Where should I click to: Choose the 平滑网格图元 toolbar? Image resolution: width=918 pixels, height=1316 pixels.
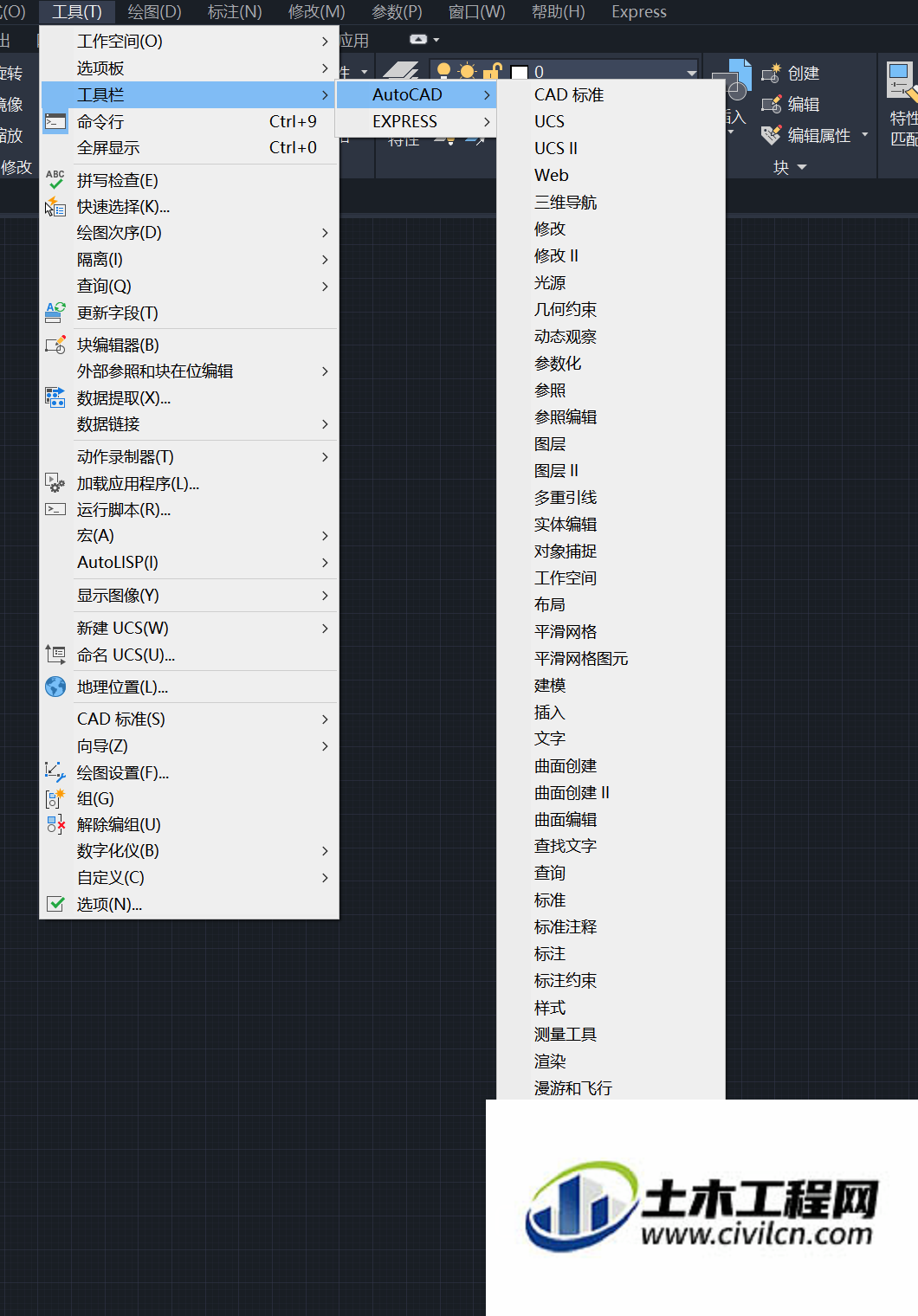pos(611,658)
